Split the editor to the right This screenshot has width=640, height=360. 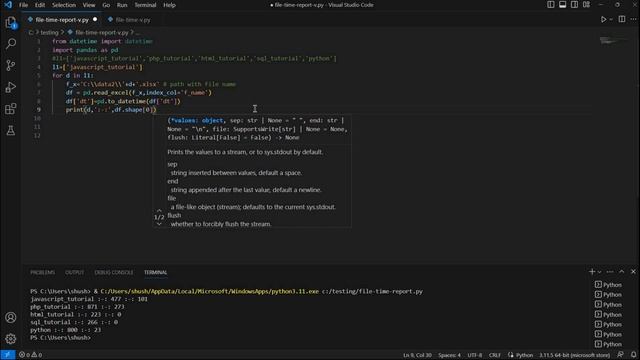point(622,19)
